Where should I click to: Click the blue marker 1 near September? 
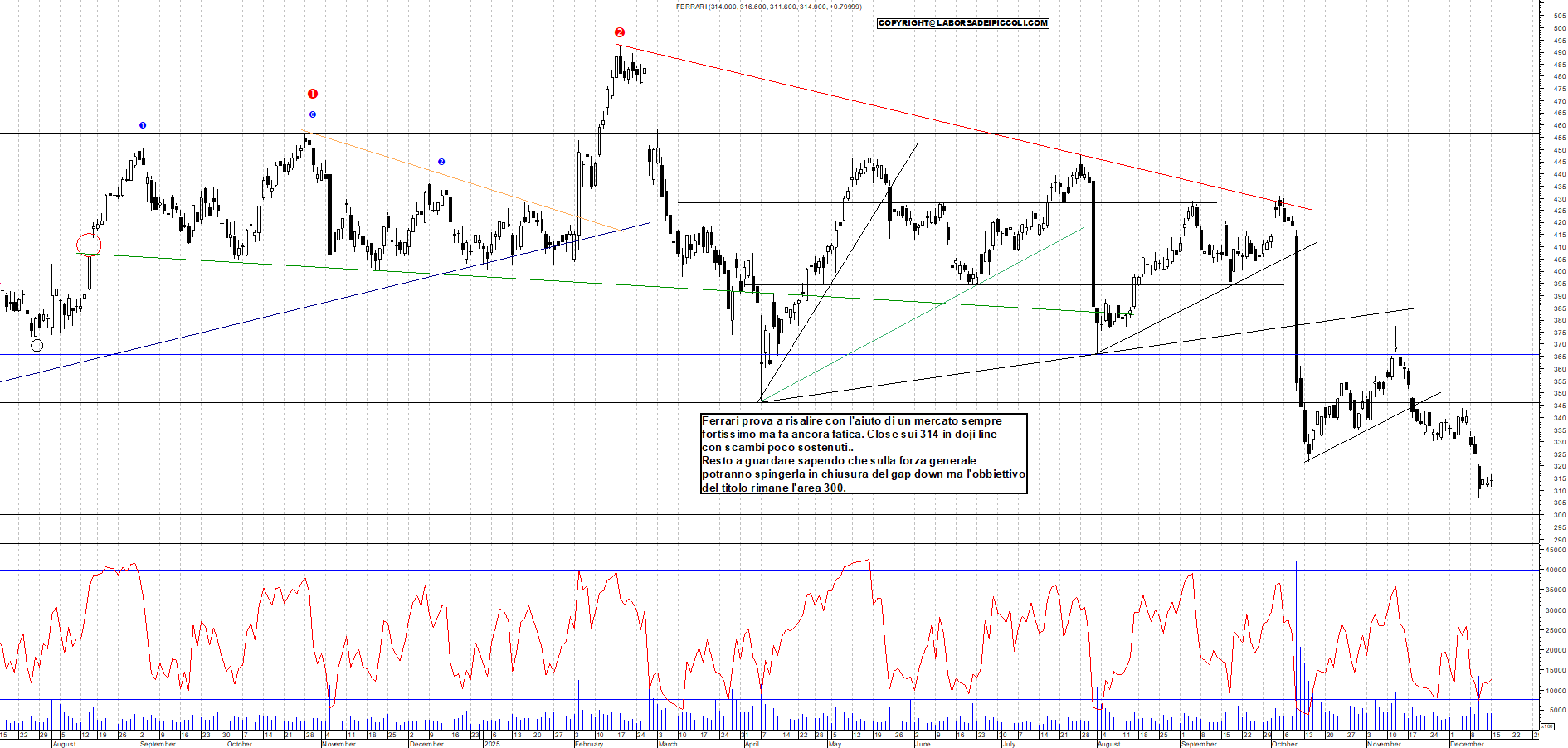[x=143, y=125]
